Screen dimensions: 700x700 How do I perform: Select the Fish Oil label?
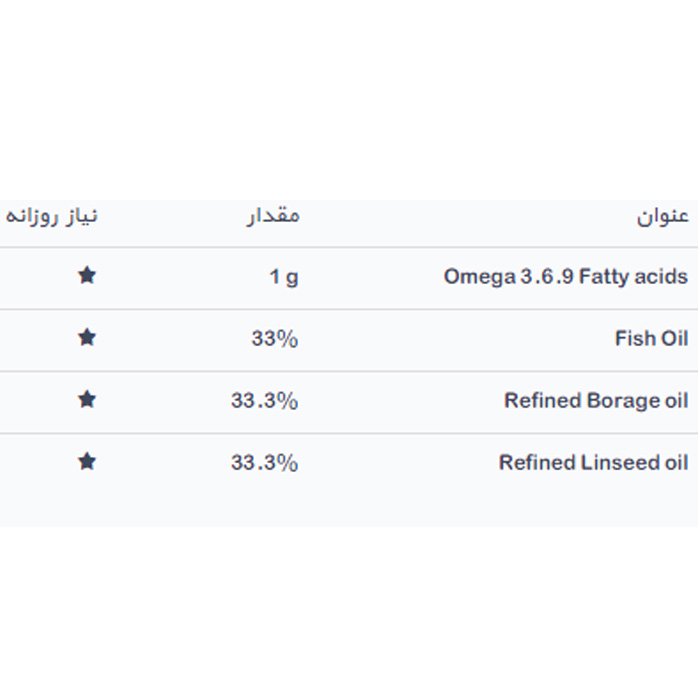651,339
